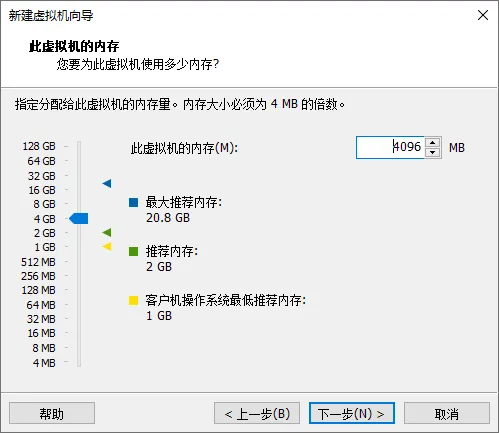Decrease memory with the spinner down arrow
Image resolution: width=499 pixels, height=433 pixels.
coord(433,152)
